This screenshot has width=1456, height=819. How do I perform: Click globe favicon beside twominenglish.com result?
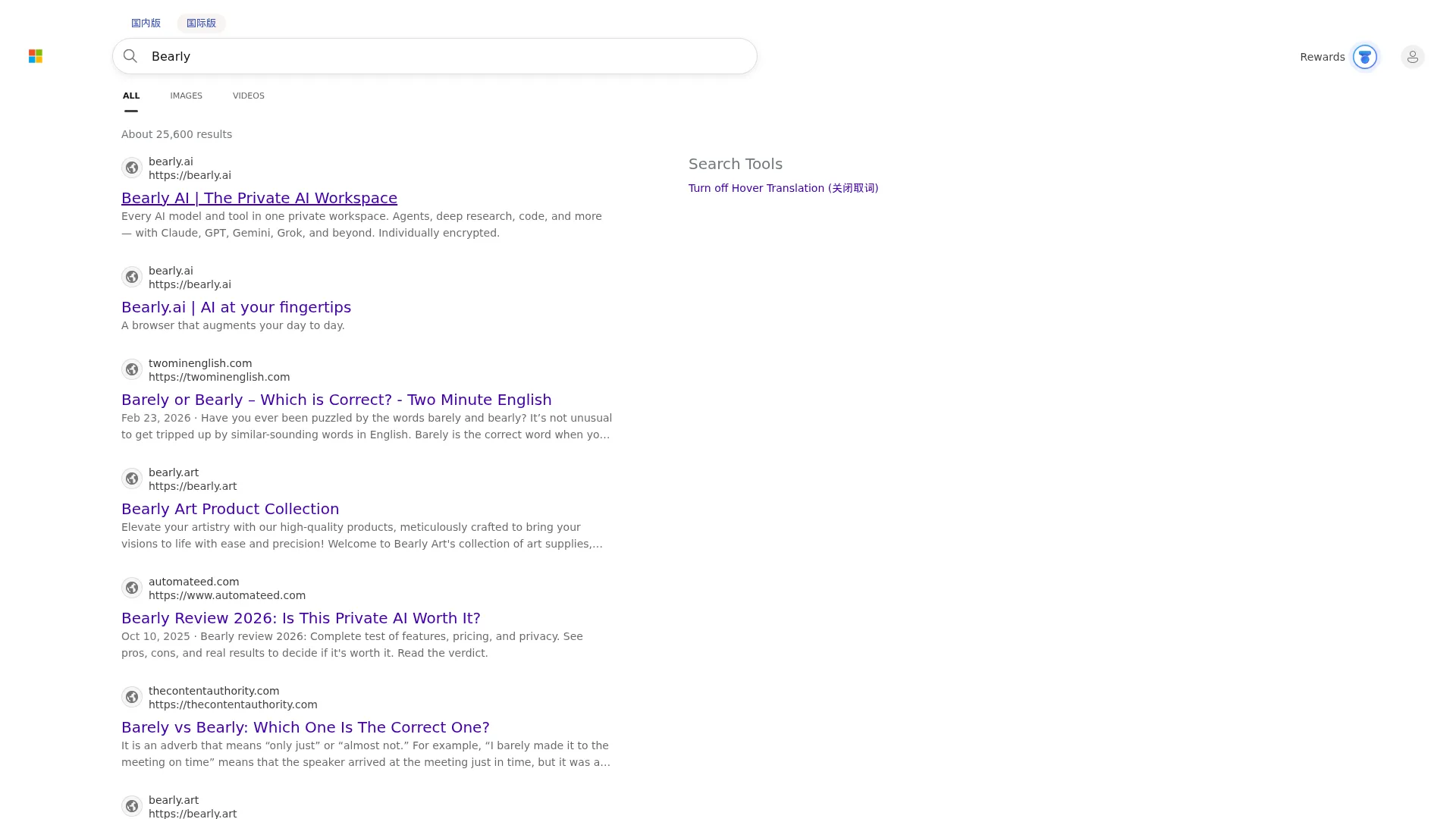coord(132,369)
